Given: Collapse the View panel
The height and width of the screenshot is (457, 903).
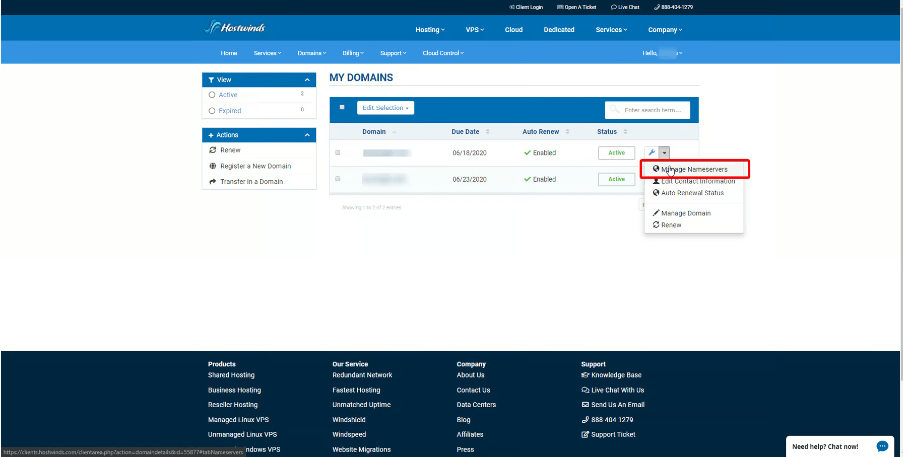Looking at the screenshot, I should [x=307, y=80].
